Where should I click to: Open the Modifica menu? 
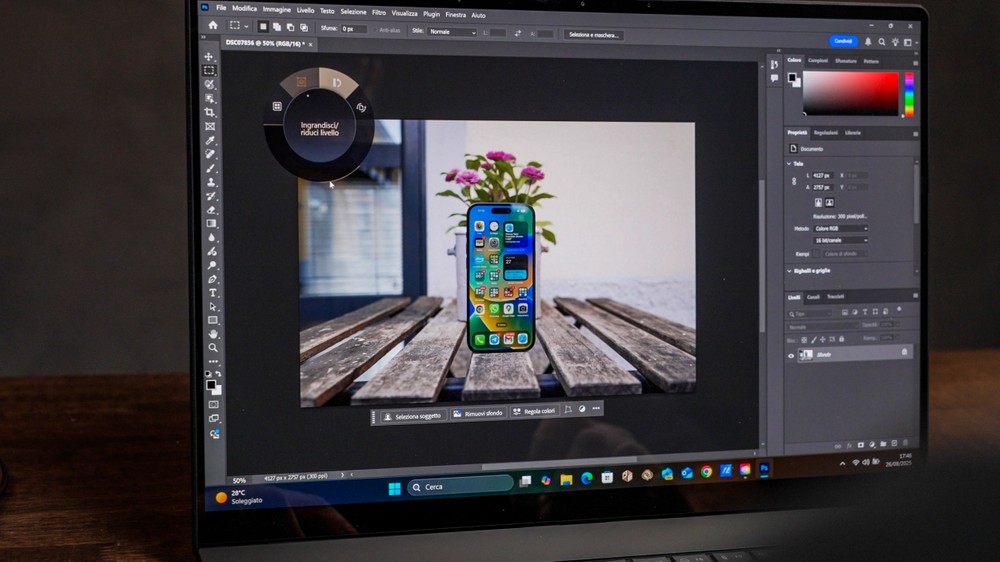pyautogui.click(x=244, y=9)
